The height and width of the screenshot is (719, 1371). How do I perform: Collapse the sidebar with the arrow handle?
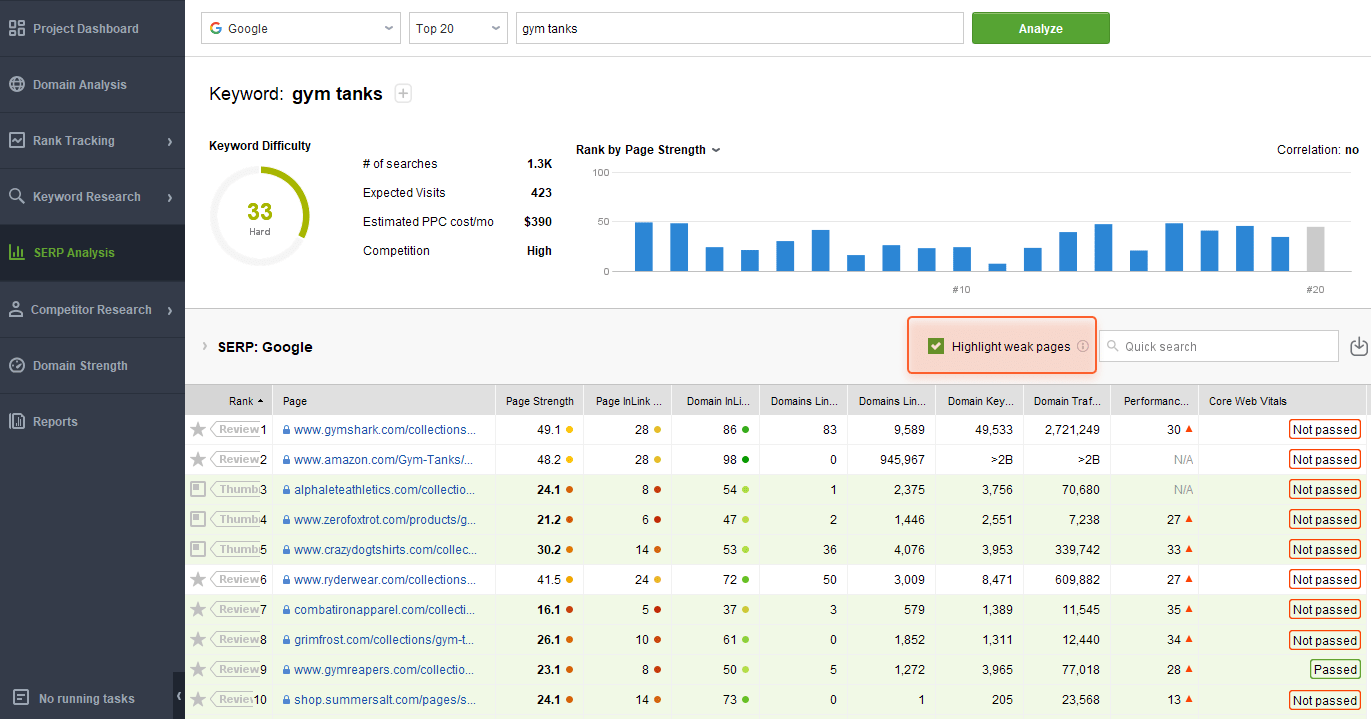178,695
